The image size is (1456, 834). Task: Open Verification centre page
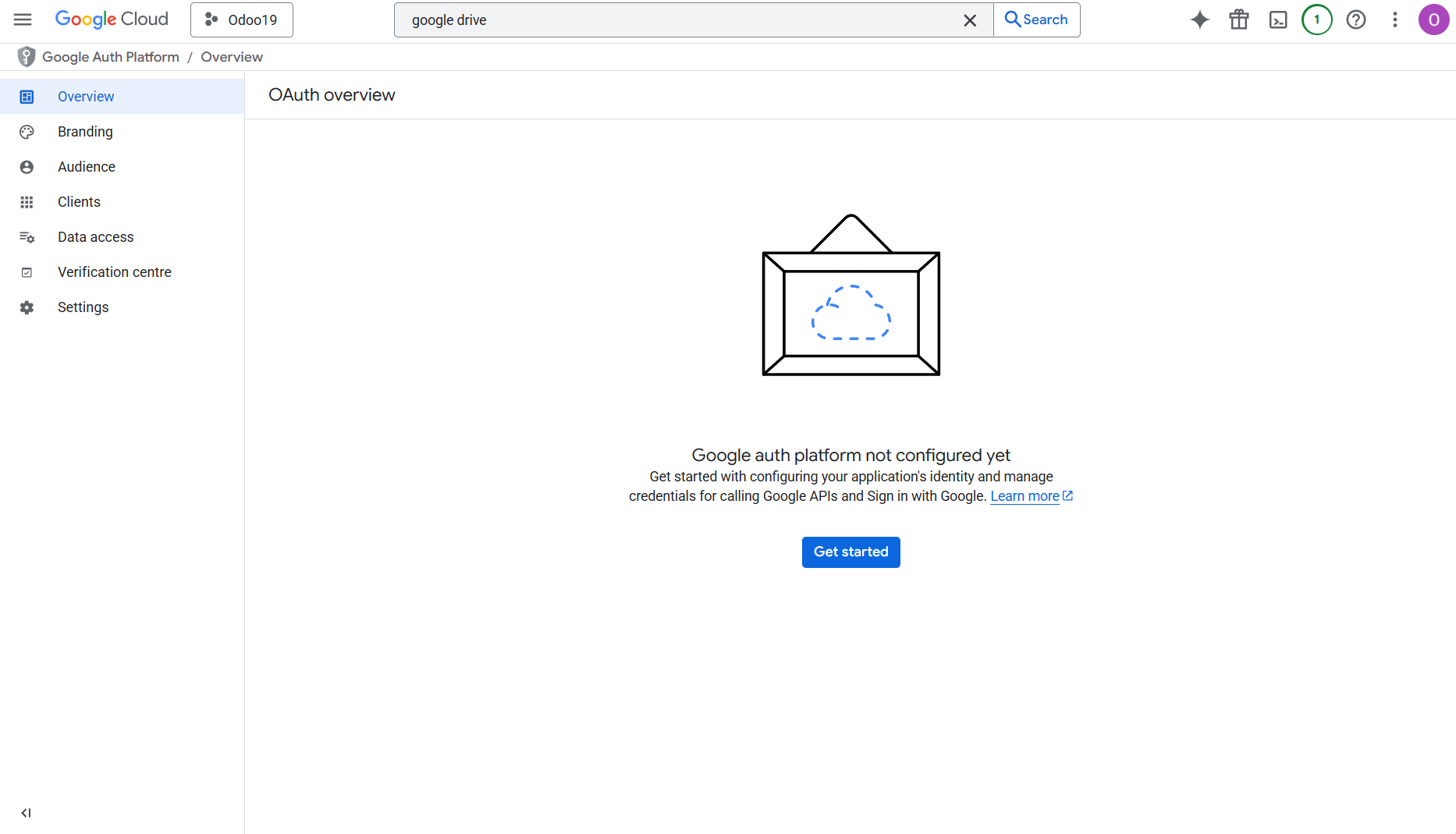tap(114, 272)
